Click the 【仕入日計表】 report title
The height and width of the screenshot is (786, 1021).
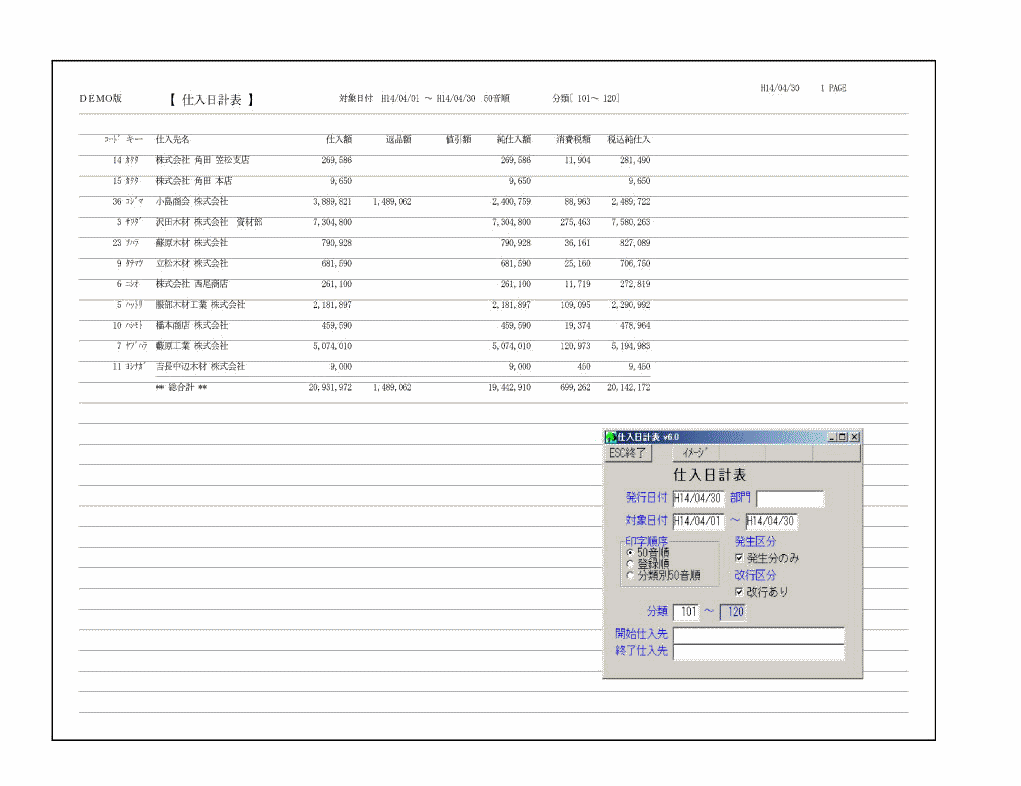coord(212,100)
